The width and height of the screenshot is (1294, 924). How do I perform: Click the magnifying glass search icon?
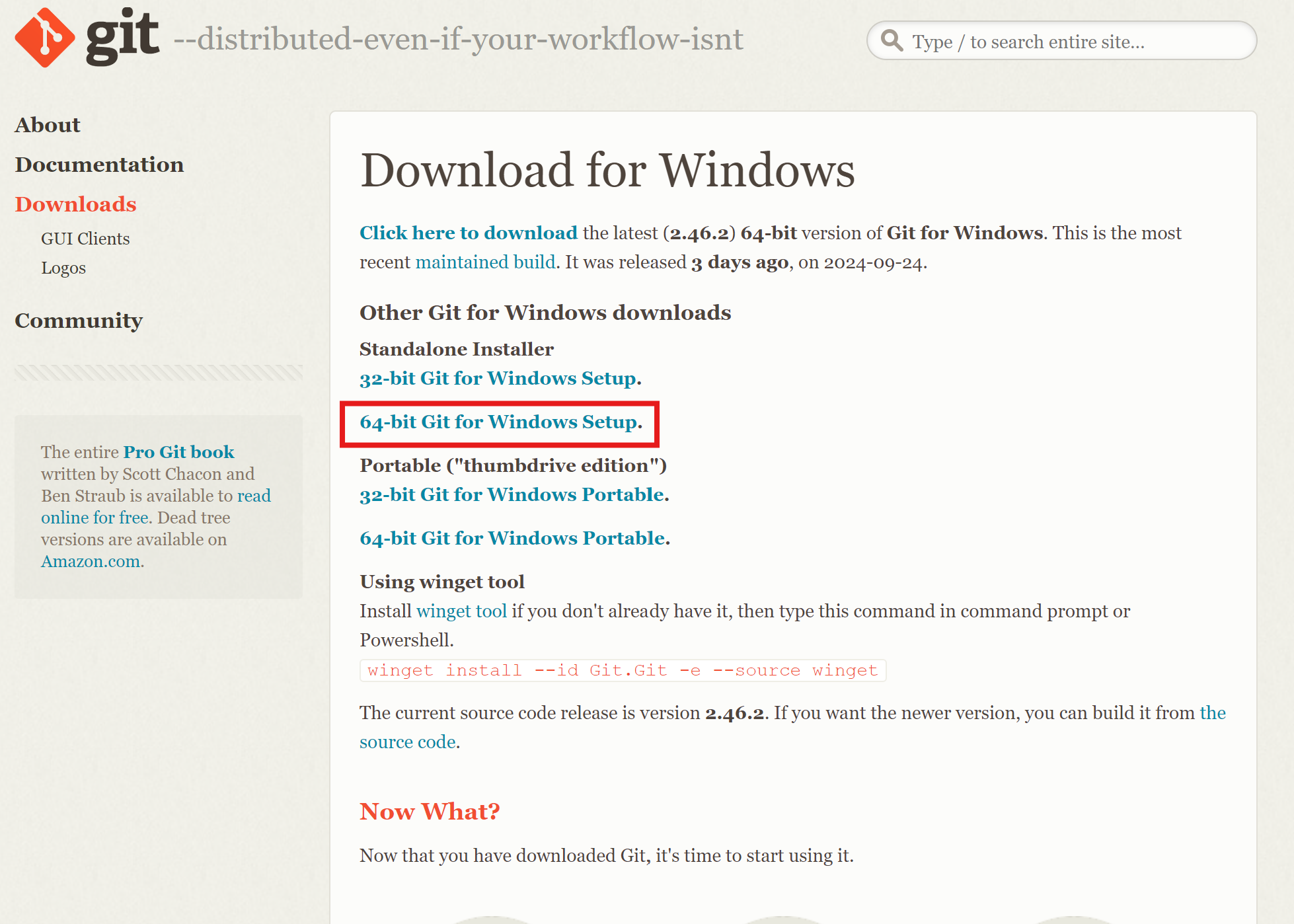click(892, 40)
